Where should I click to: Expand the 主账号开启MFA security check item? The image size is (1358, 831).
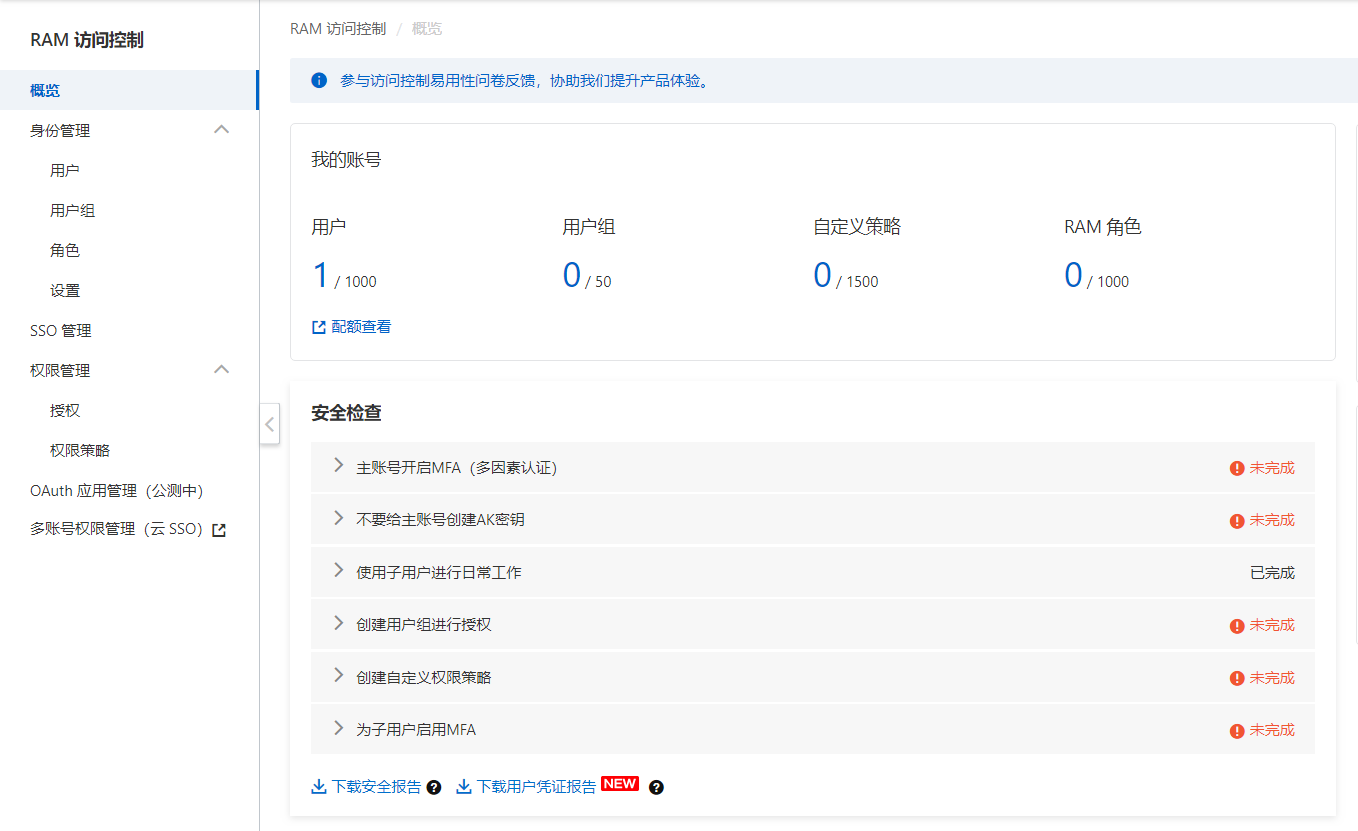pos(338,467)
